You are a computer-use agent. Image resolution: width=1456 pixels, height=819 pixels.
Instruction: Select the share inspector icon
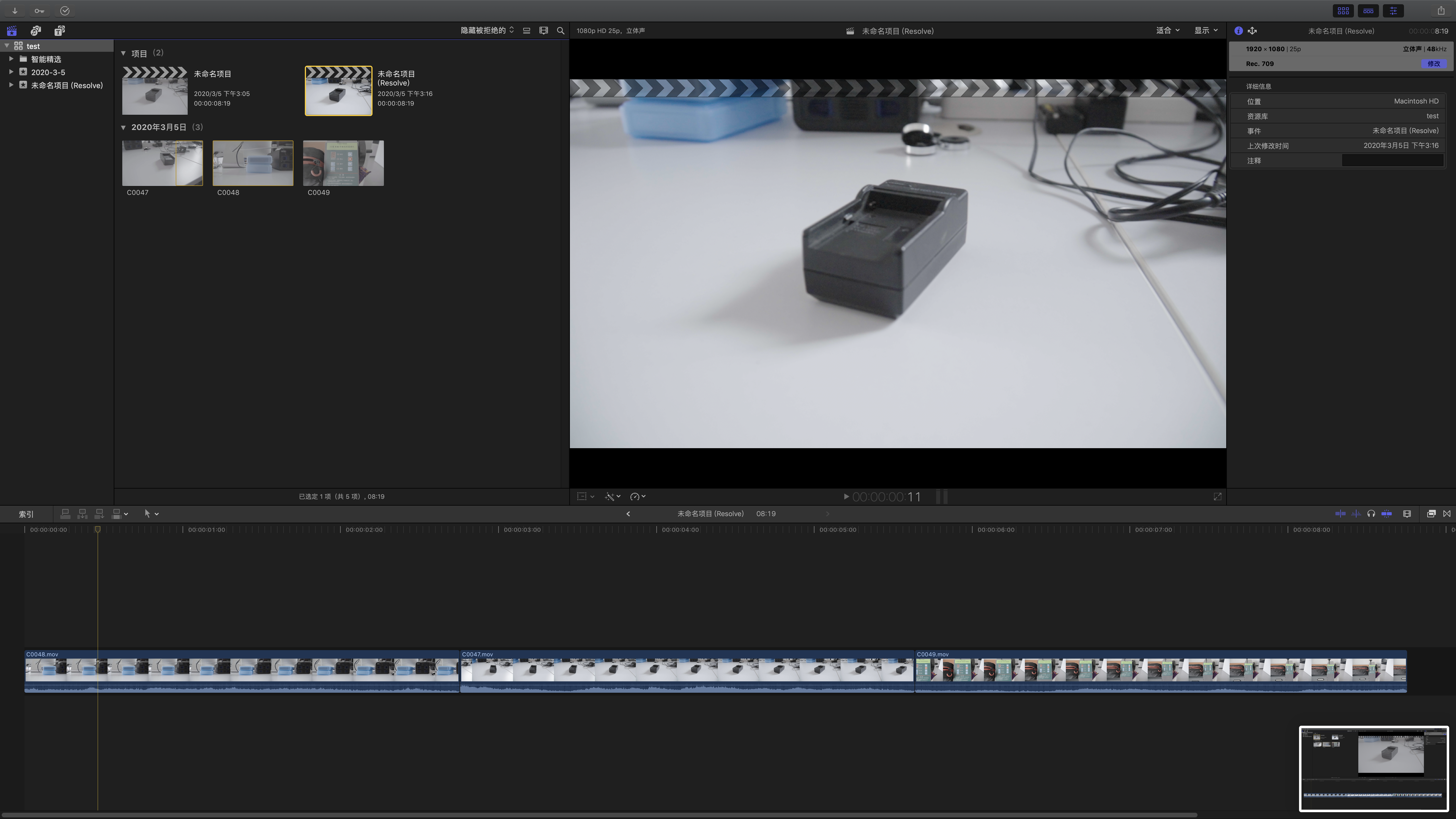pyautogui.click(x=1252, y=31)
